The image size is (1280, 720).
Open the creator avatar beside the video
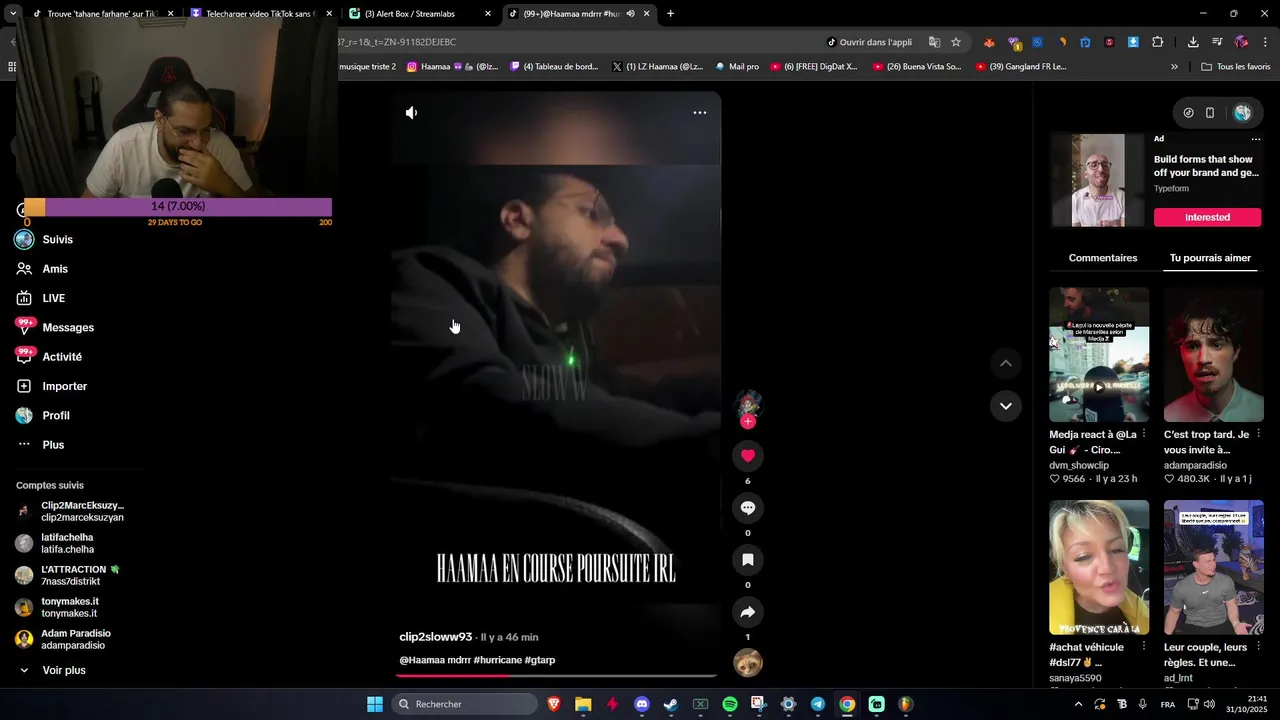[747, 402]
